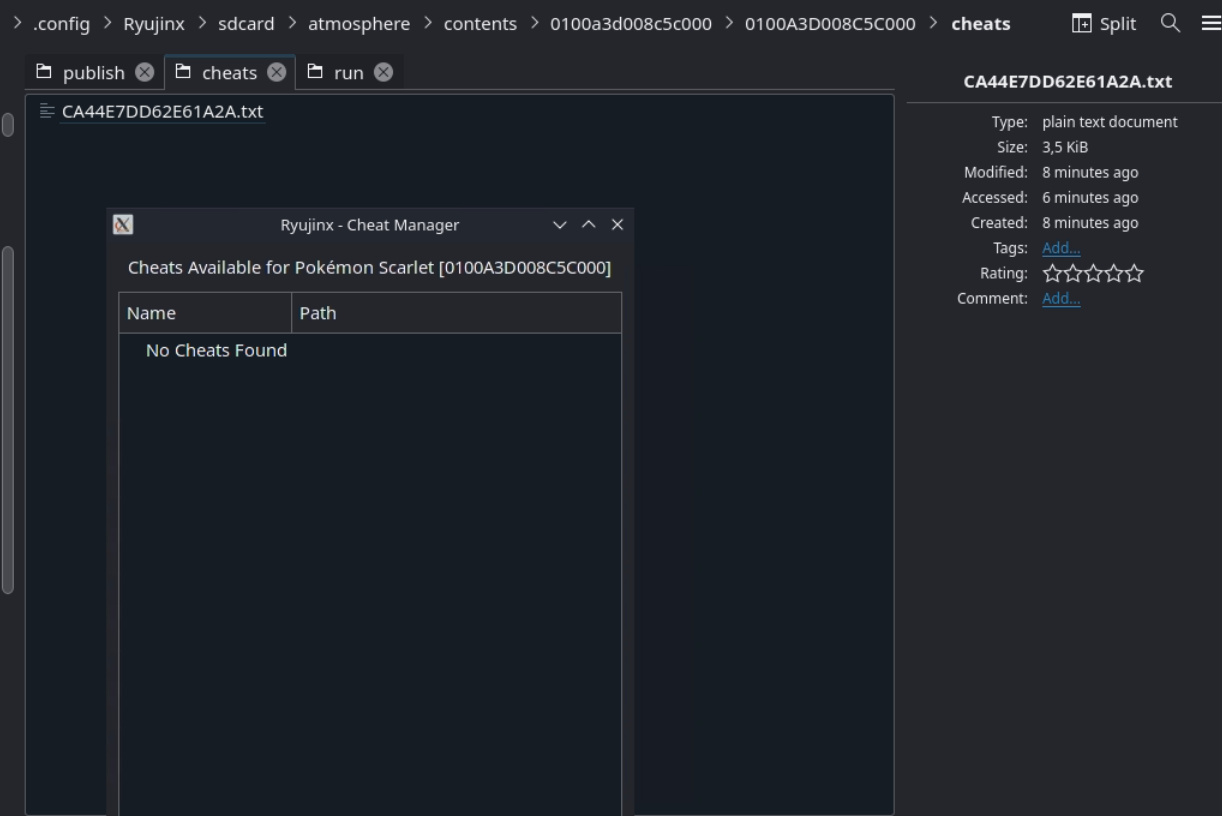Set rating to three stars
Viewport: 1222px width, 816px height.
pos(1093,274)
